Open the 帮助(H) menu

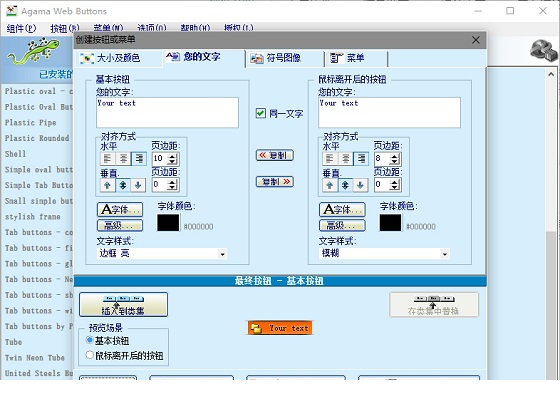click(x=195, y=28)
